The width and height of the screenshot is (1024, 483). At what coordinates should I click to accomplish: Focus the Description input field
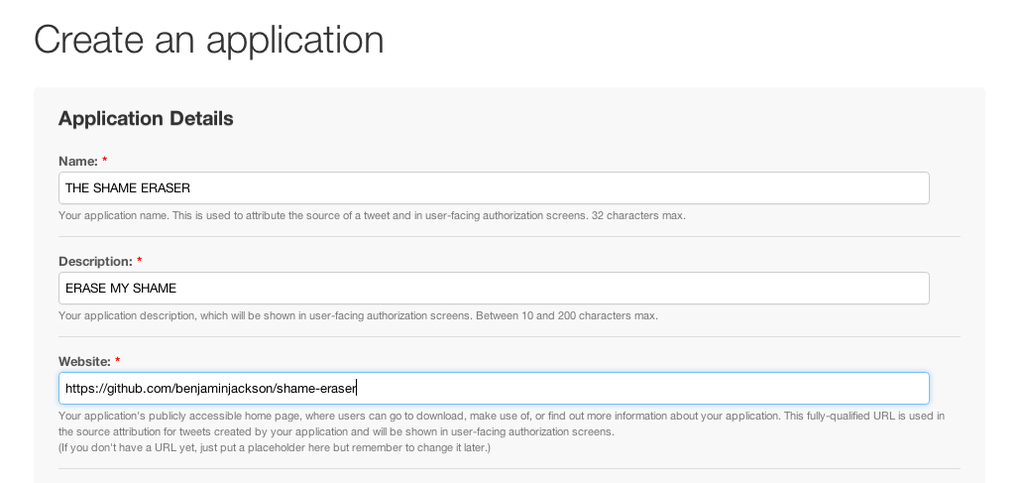point(494,288)
